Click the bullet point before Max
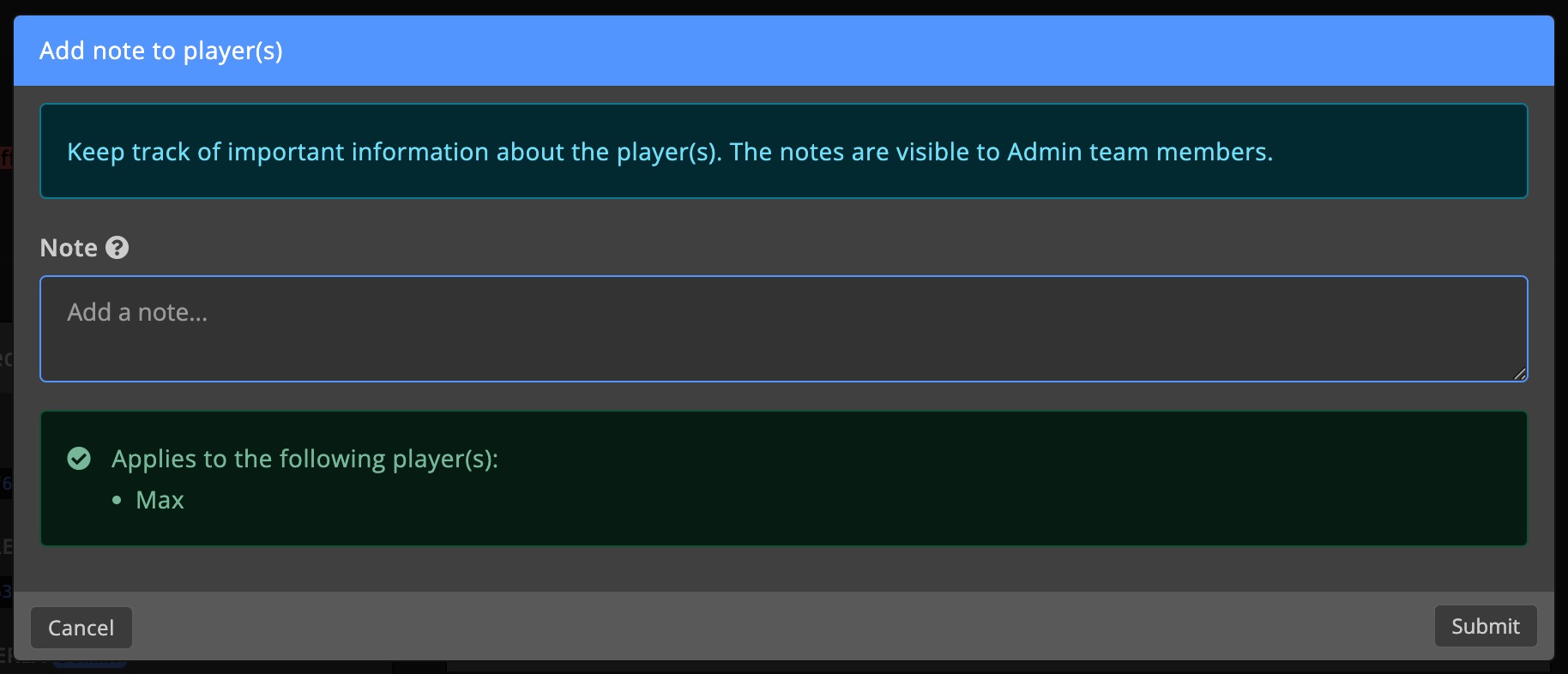This screenshot has height=674, width=1568. point(118,500)
